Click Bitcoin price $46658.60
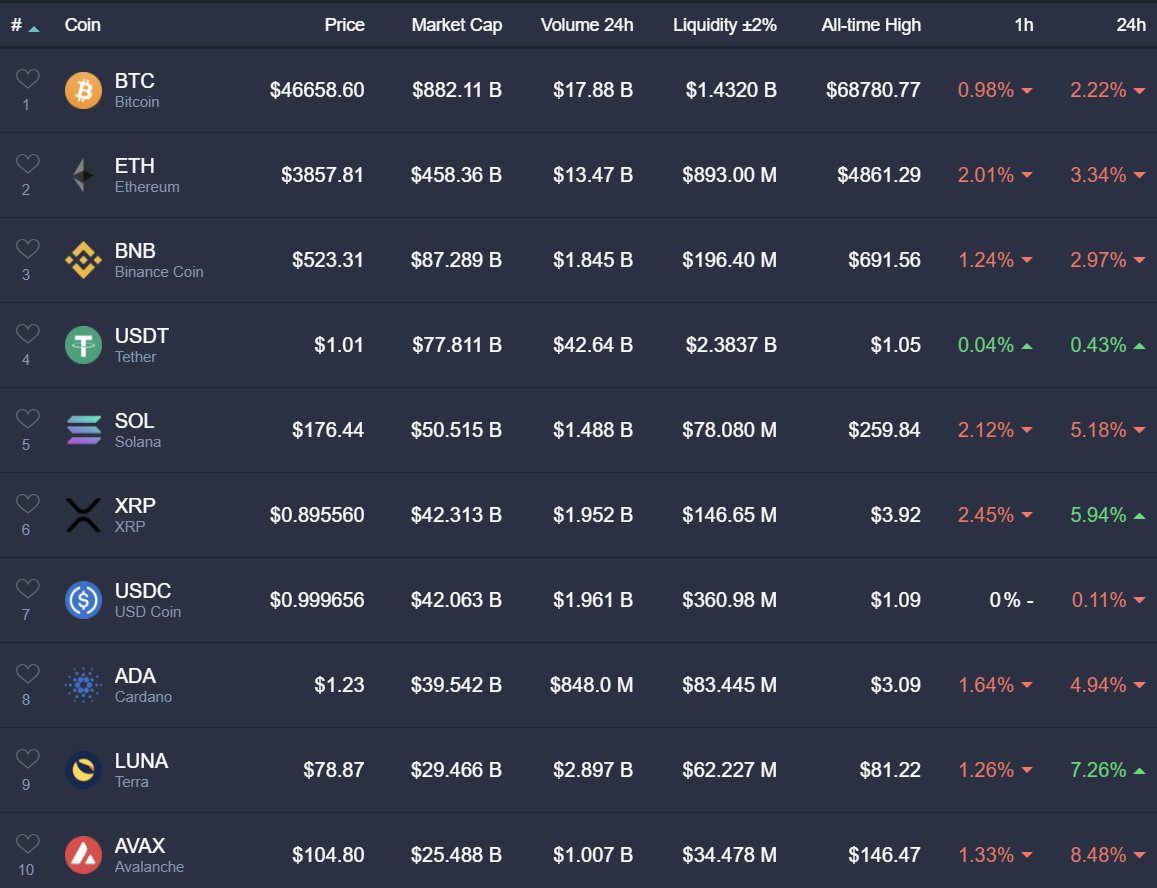 [x=317, y=90]
